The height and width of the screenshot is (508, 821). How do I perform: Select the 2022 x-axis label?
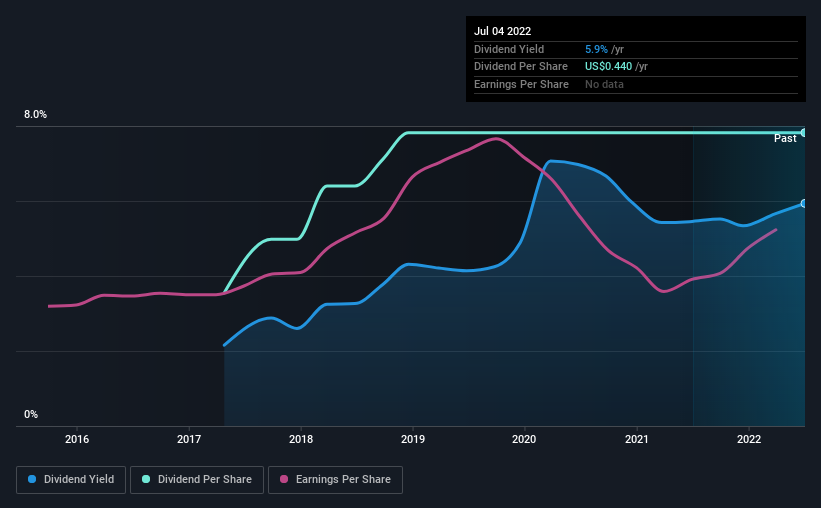(749, 439)
